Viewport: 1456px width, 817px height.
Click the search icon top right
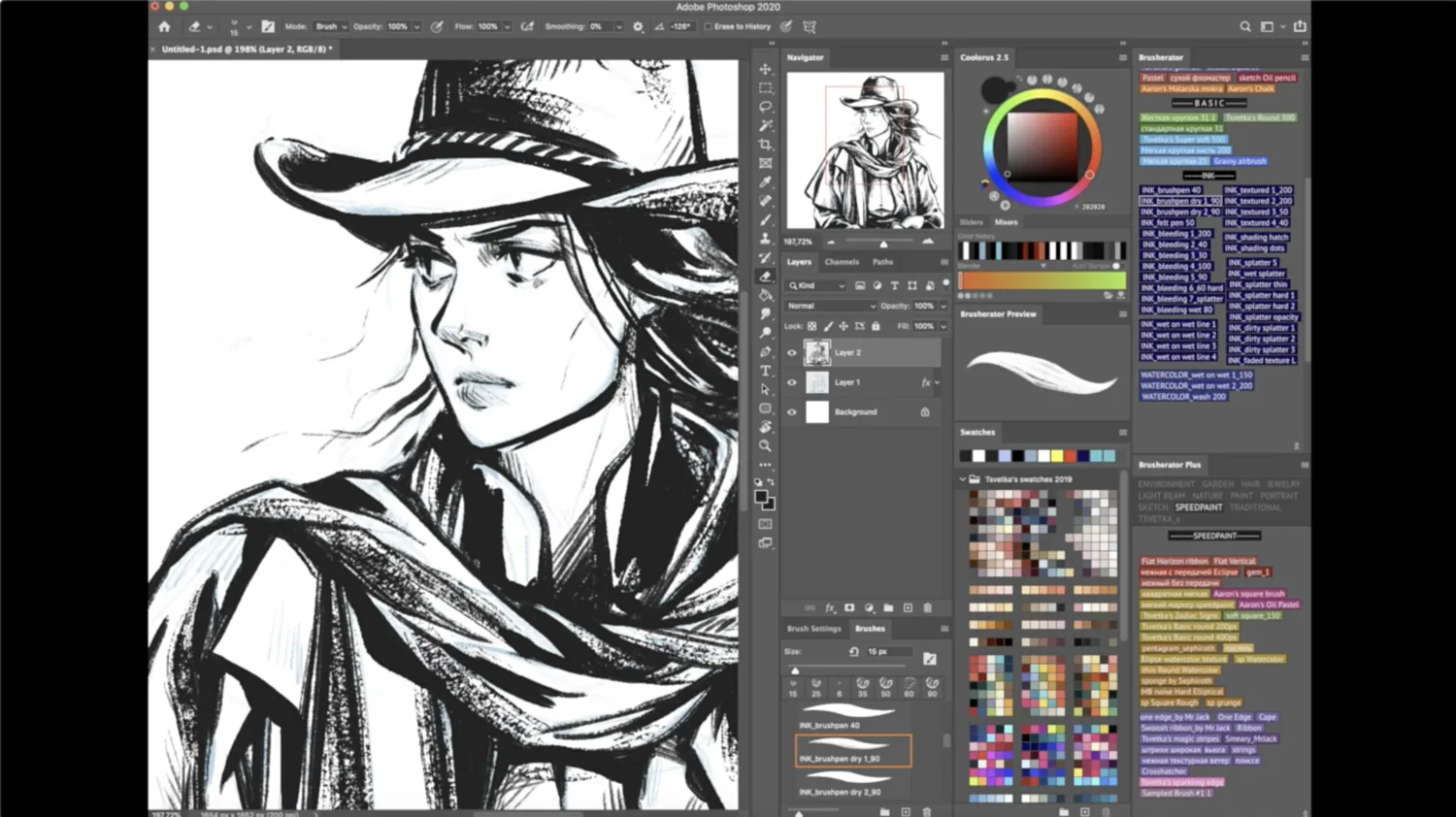pos(1245,27)
